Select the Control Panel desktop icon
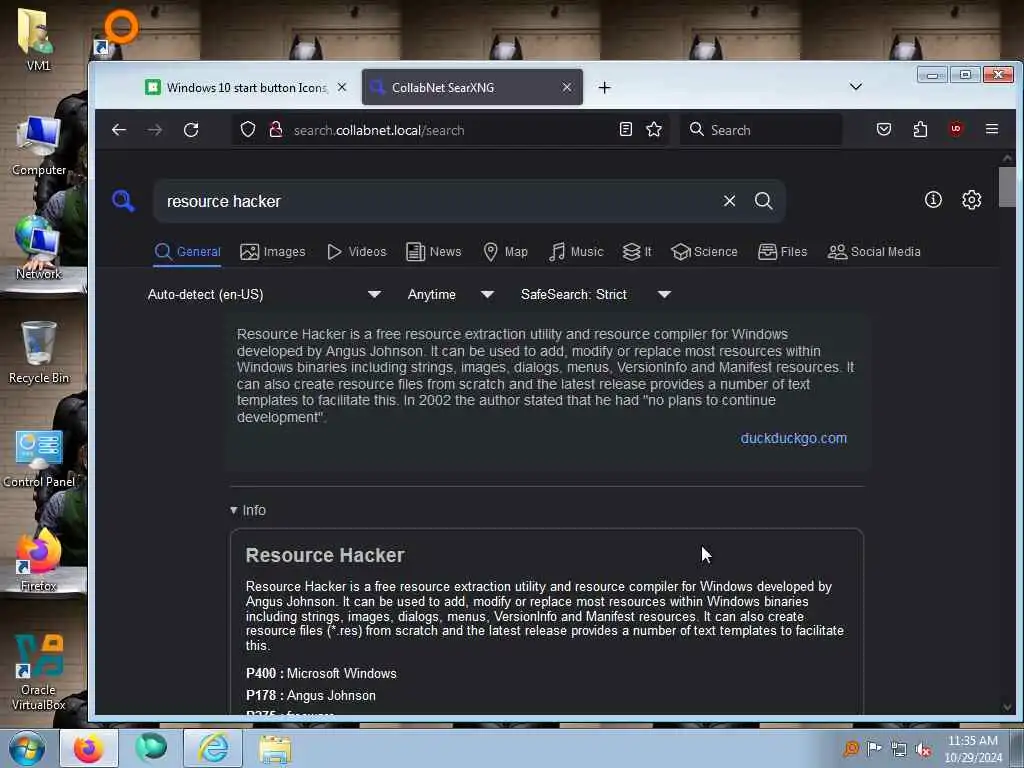Image resolution: width=1024 pixels, height=768 pixels. pyautogui.click(x=39, y=457)
